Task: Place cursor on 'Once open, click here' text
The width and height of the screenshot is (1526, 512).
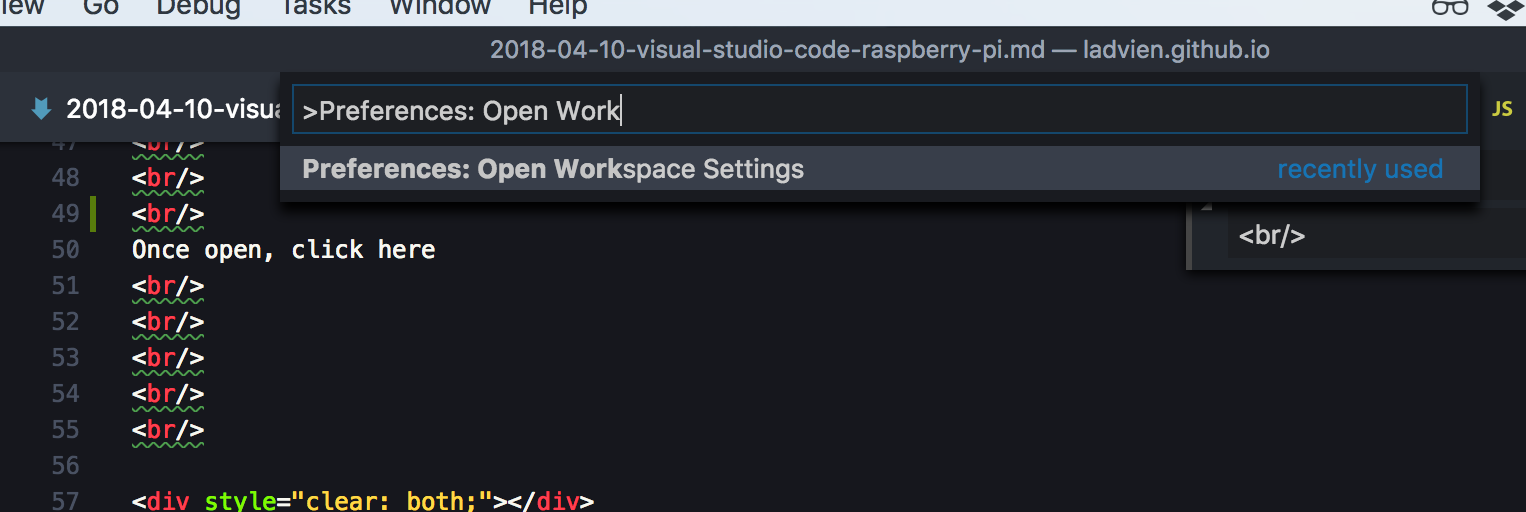Action: (283, 250)
